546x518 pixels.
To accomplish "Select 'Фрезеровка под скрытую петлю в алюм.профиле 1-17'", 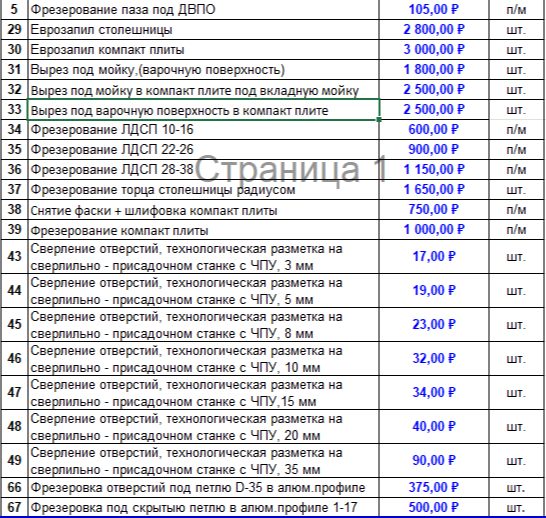I will [x=203, y=507].
